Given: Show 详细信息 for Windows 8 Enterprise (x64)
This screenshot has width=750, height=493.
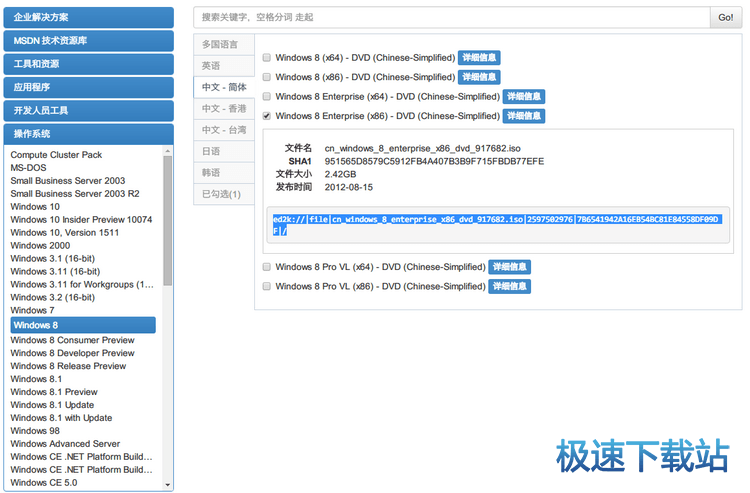Looking at the screenshot, I should click(x=524, y=97).
